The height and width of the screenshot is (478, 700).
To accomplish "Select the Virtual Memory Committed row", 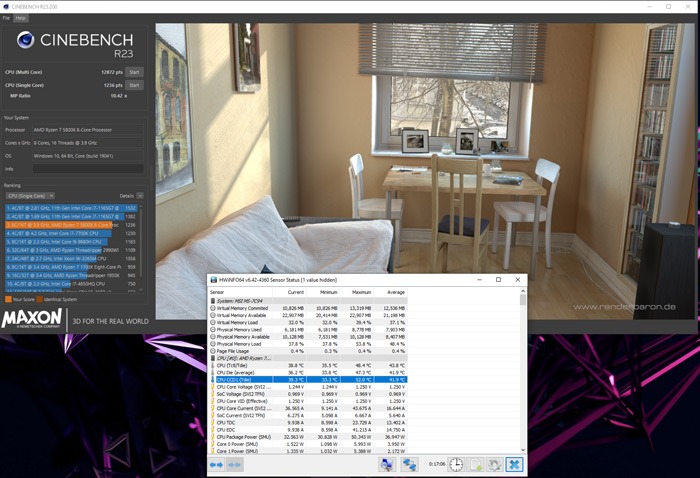I will point(308,308).
